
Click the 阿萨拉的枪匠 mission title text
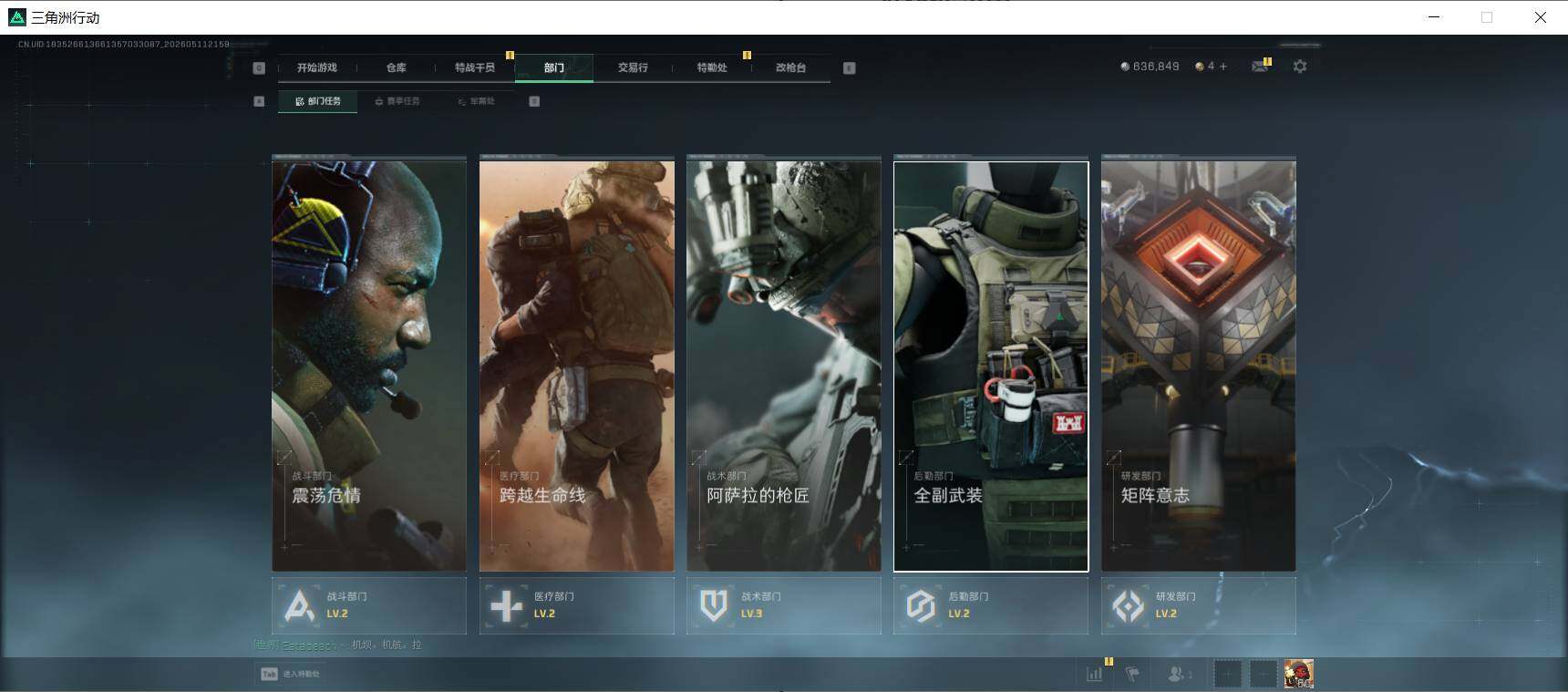pos(758,496)
